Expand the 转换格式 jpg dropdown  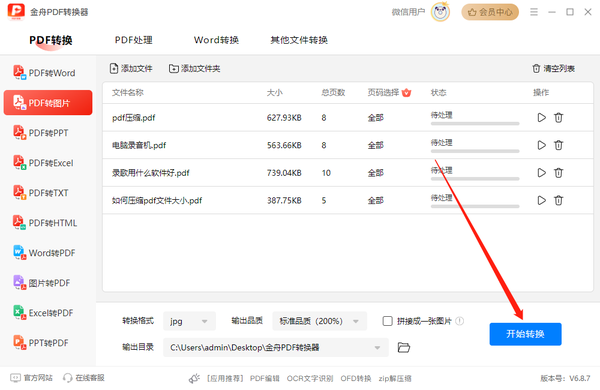point(189,321)
